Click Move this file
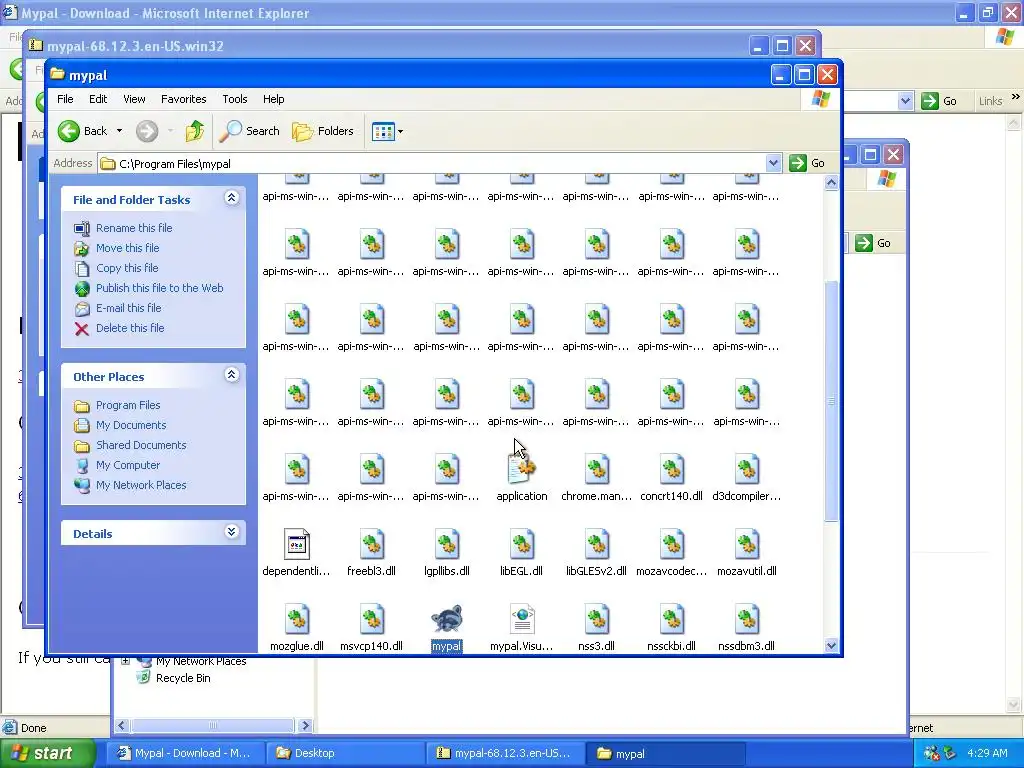This screenshot has width=1024, height=768. [127, 248]
